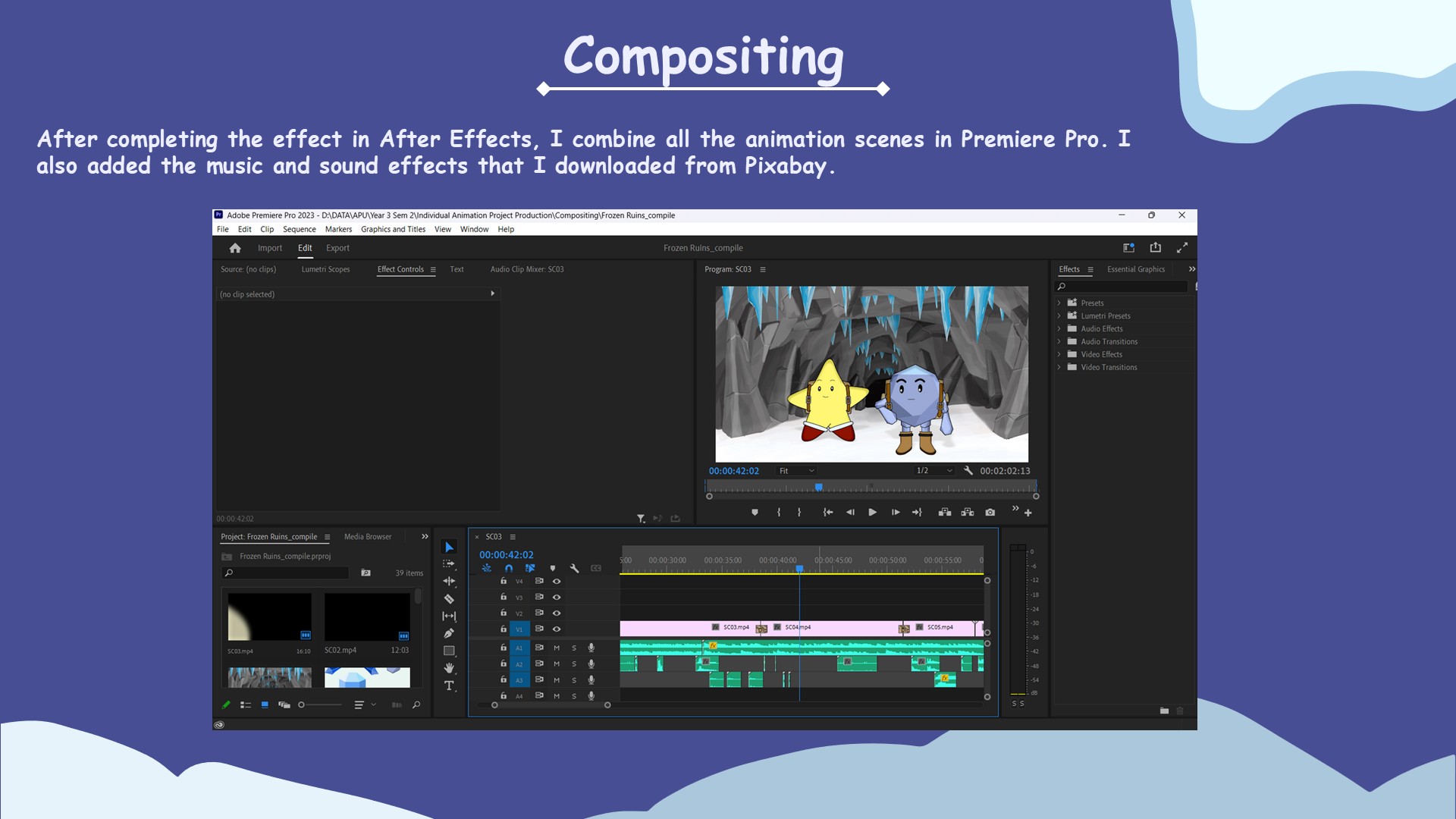The width and height of the screenshot is (1456, 819).
Task: Expand Audio Effects folder
Action: click(x=1059, y=329)
